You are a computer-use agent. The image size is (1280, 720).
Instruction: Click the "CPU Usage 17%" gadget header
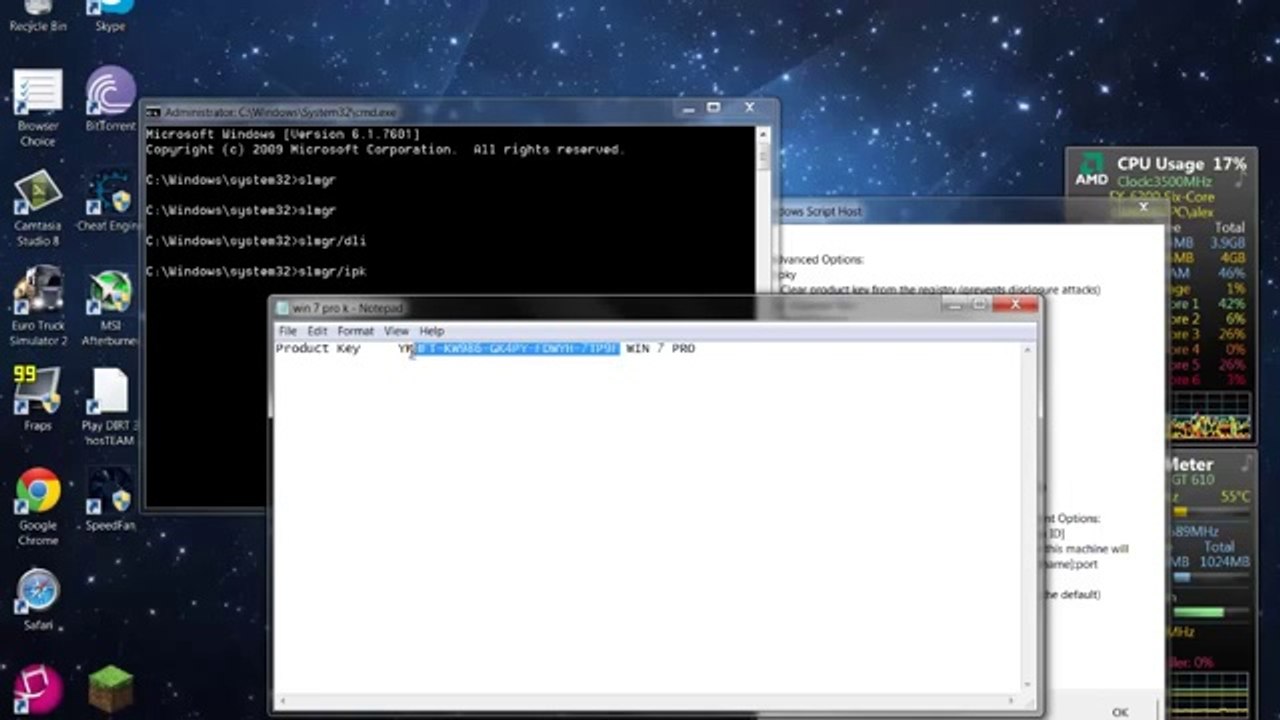1182,164
